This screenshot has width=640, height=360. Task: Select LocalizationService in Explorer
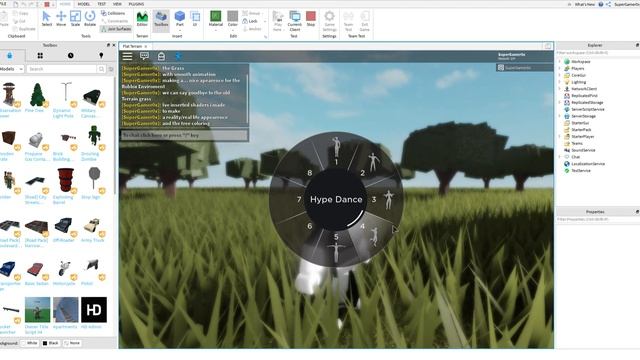click(x=588, y=164)
